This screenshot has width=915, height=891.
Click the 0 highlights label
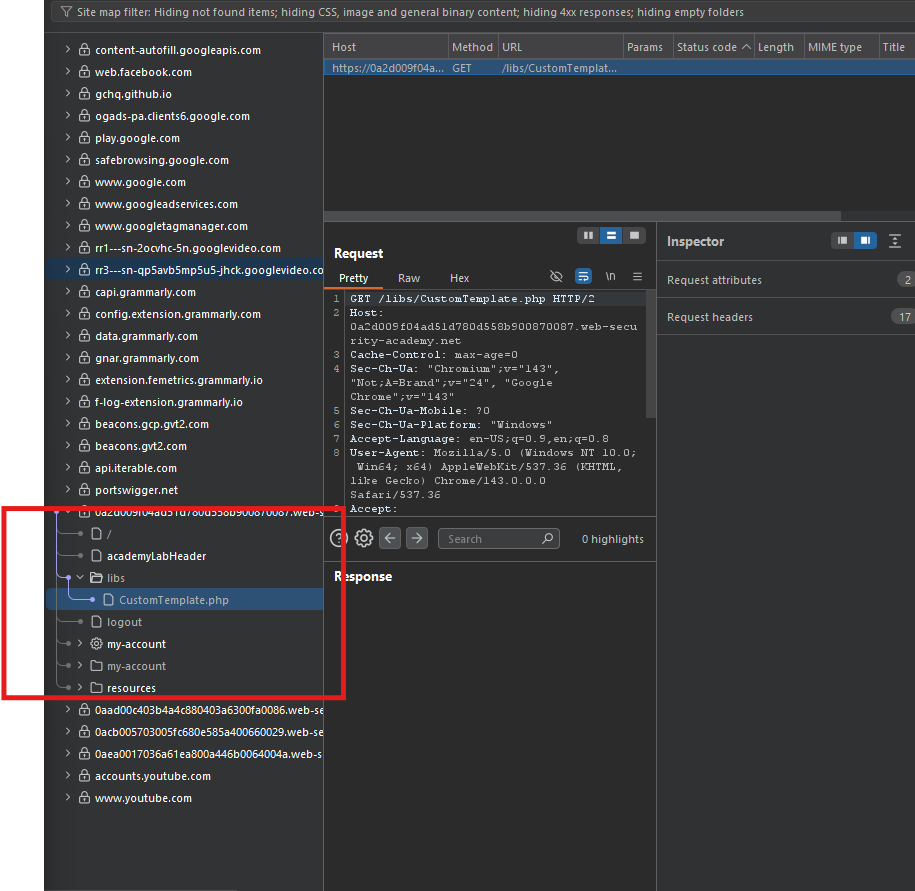click(612, 539)
